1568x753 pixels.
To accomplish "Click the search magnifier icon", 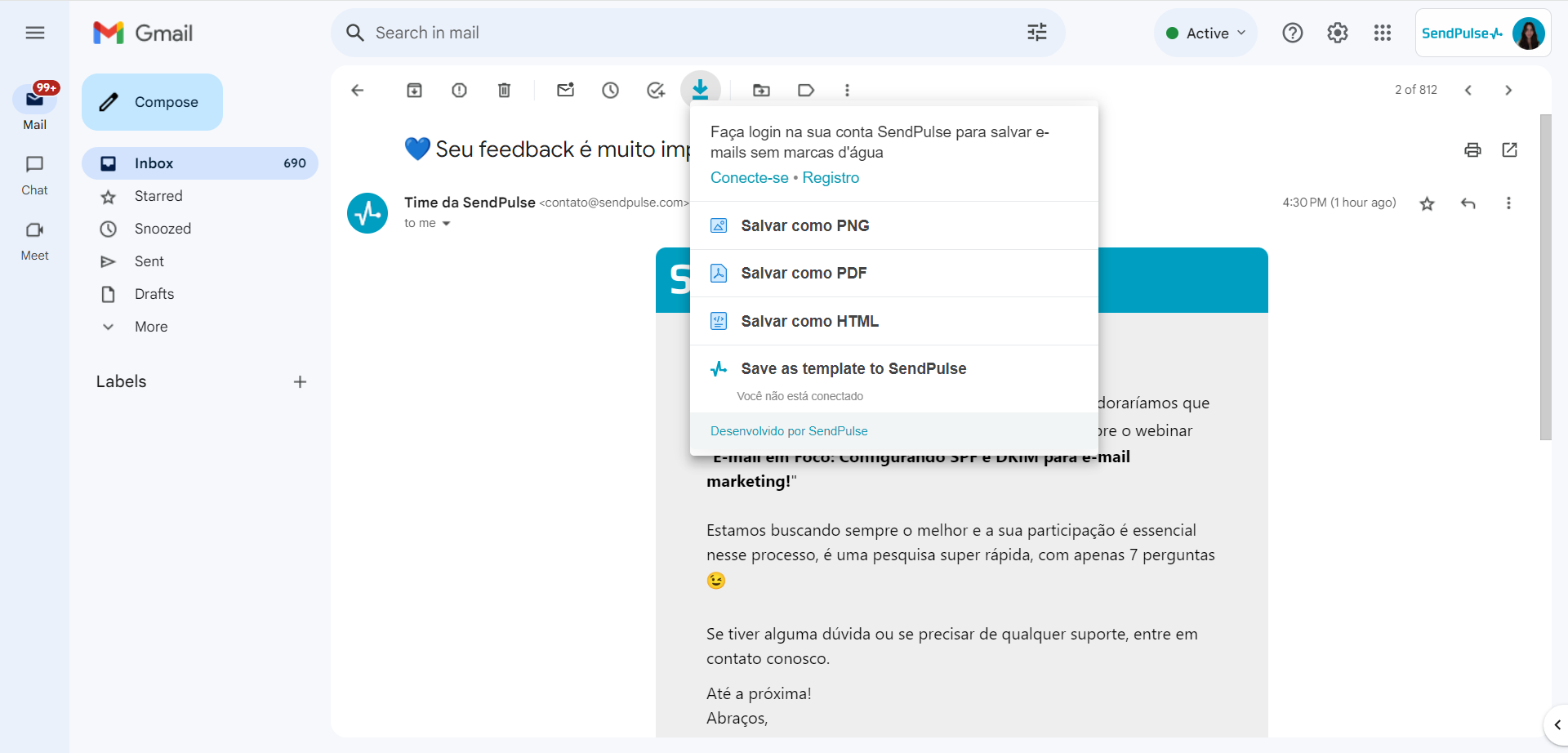I will (x=355, y=33).
